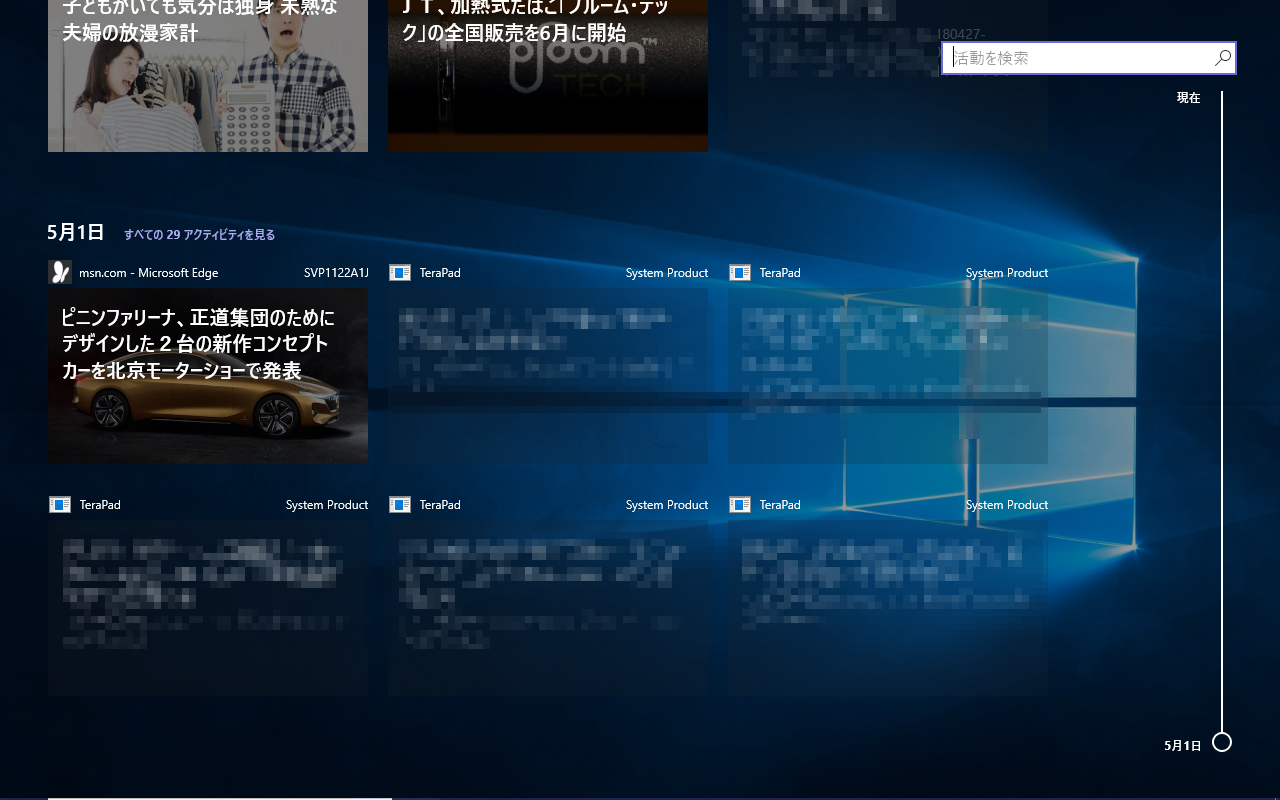Open the bottom-right TeraPad activity card
The height and width of the screenshot is (800, 1280).
tap(888, 608)
